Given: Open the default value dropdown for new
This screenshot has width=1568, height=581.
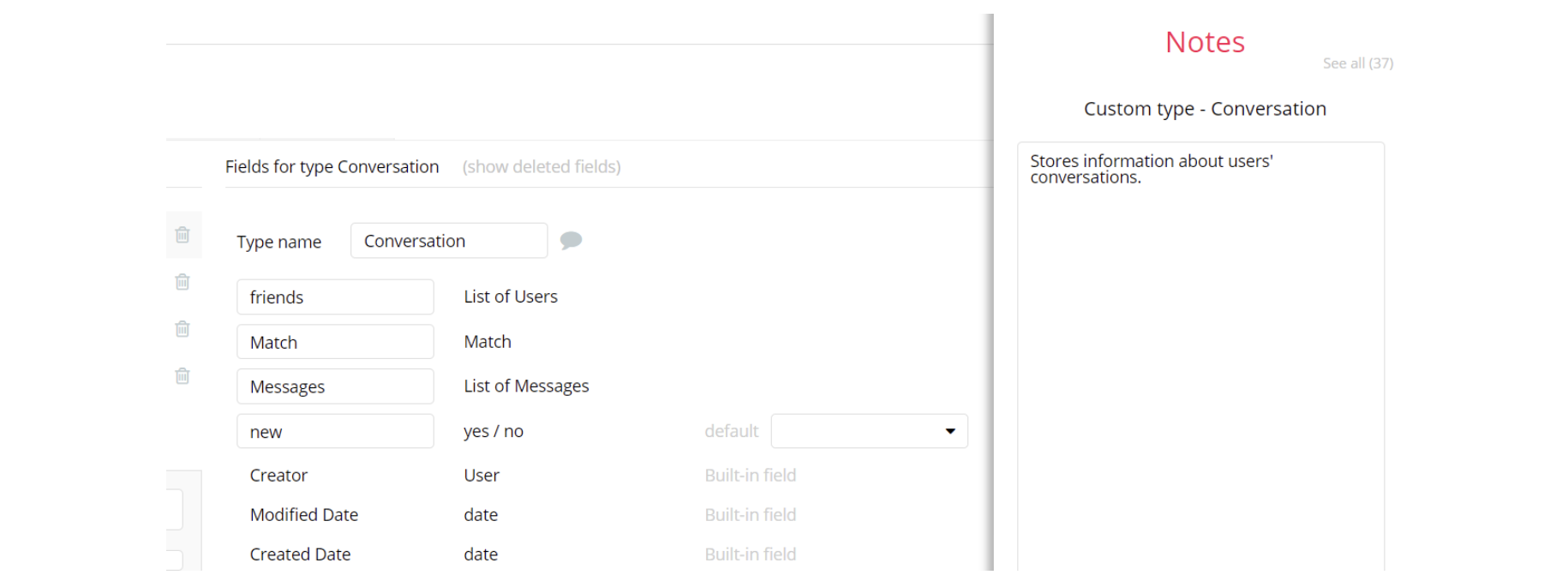Looking at the screenshot, I should 869,431.
